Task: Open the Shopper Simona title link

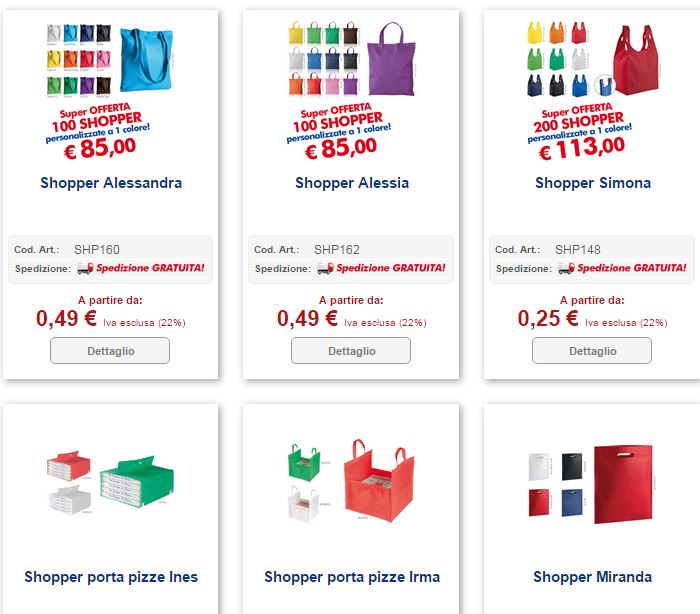Action: (593, 183)
